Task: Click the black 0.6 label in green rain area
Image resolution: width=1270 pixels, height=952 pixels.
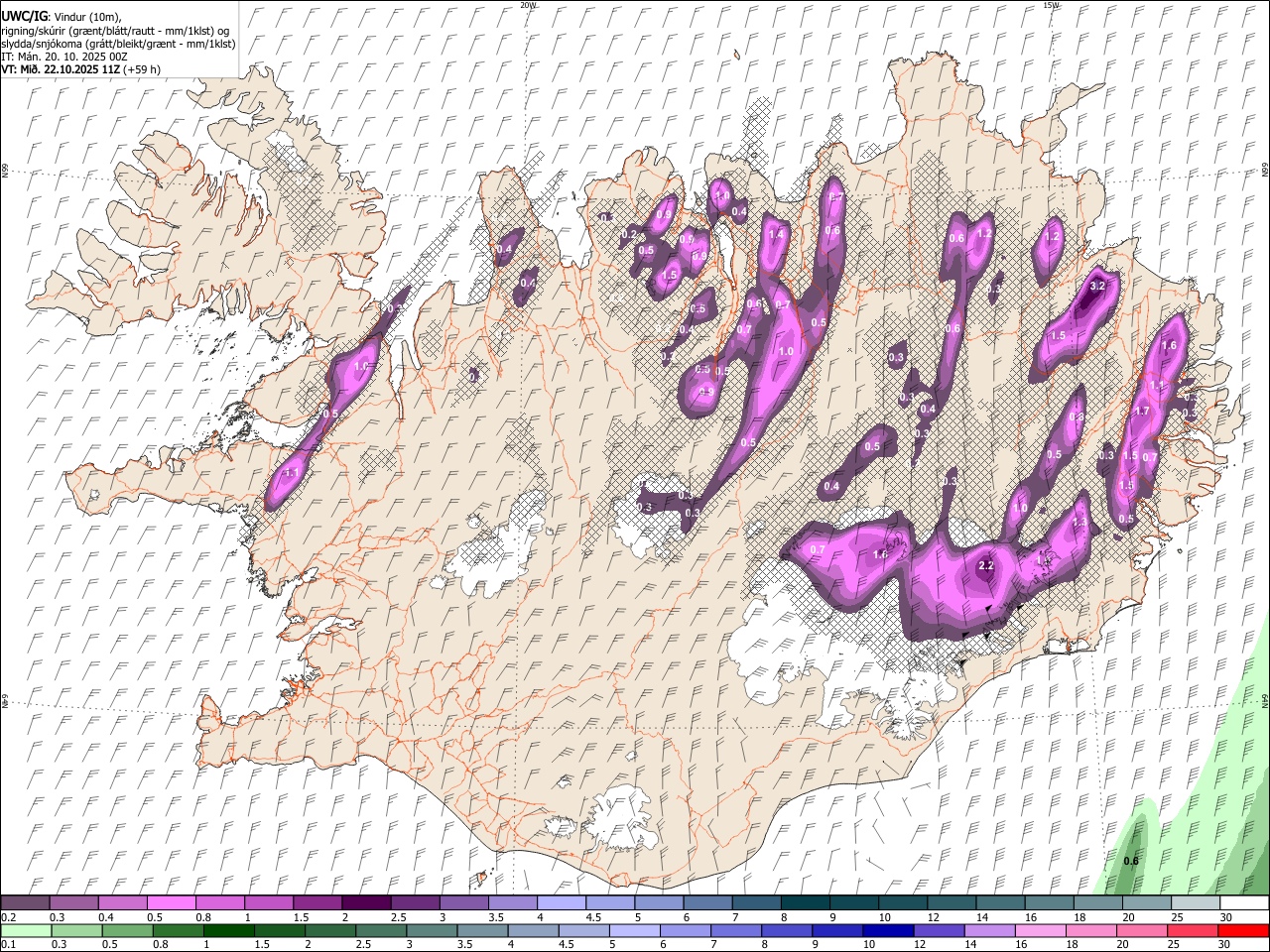Action: tap(1131, 861)
